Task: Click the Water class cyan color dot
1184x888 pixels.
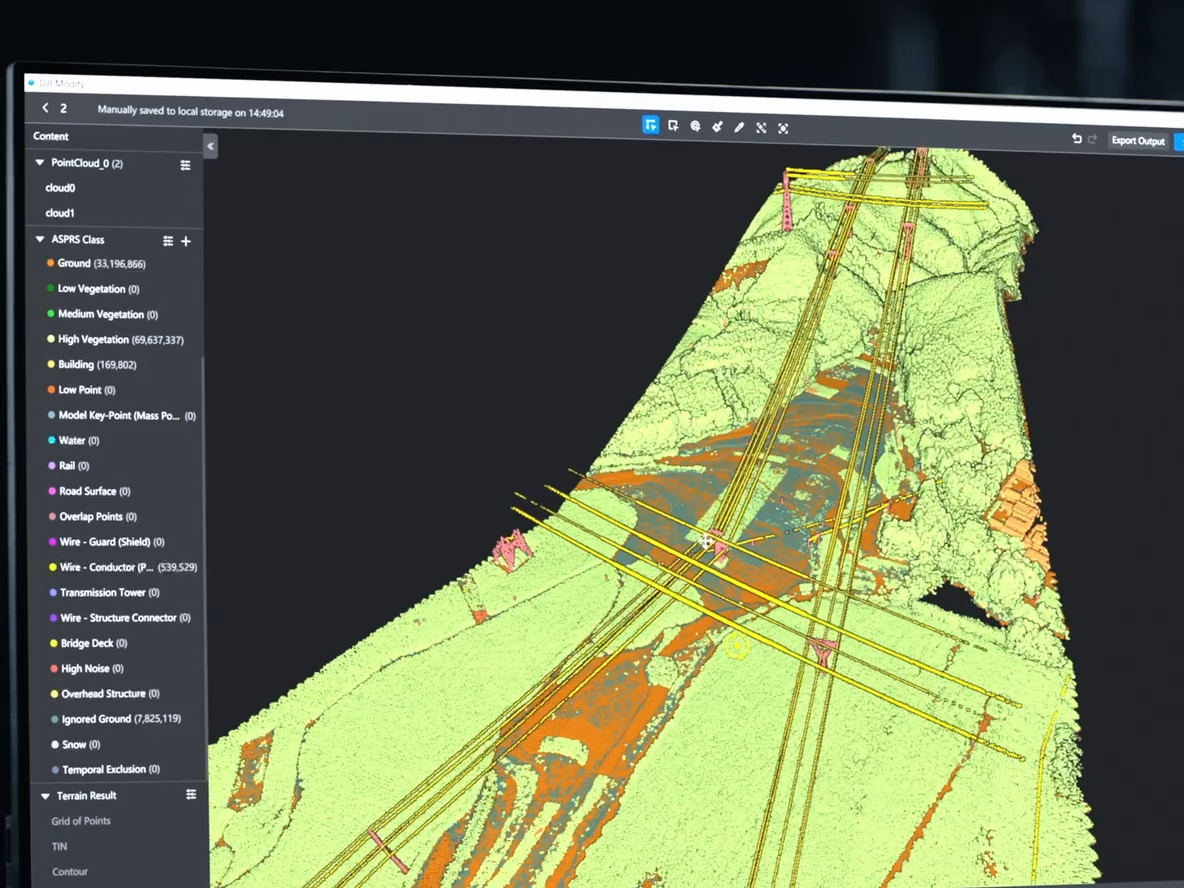Action: pos(51,440)
